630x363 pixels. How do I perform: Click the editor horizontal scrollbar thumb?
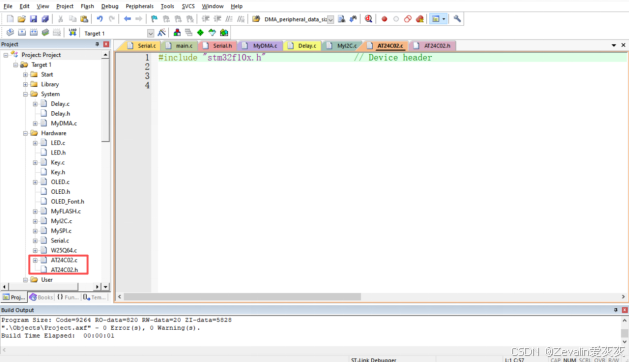242,297
